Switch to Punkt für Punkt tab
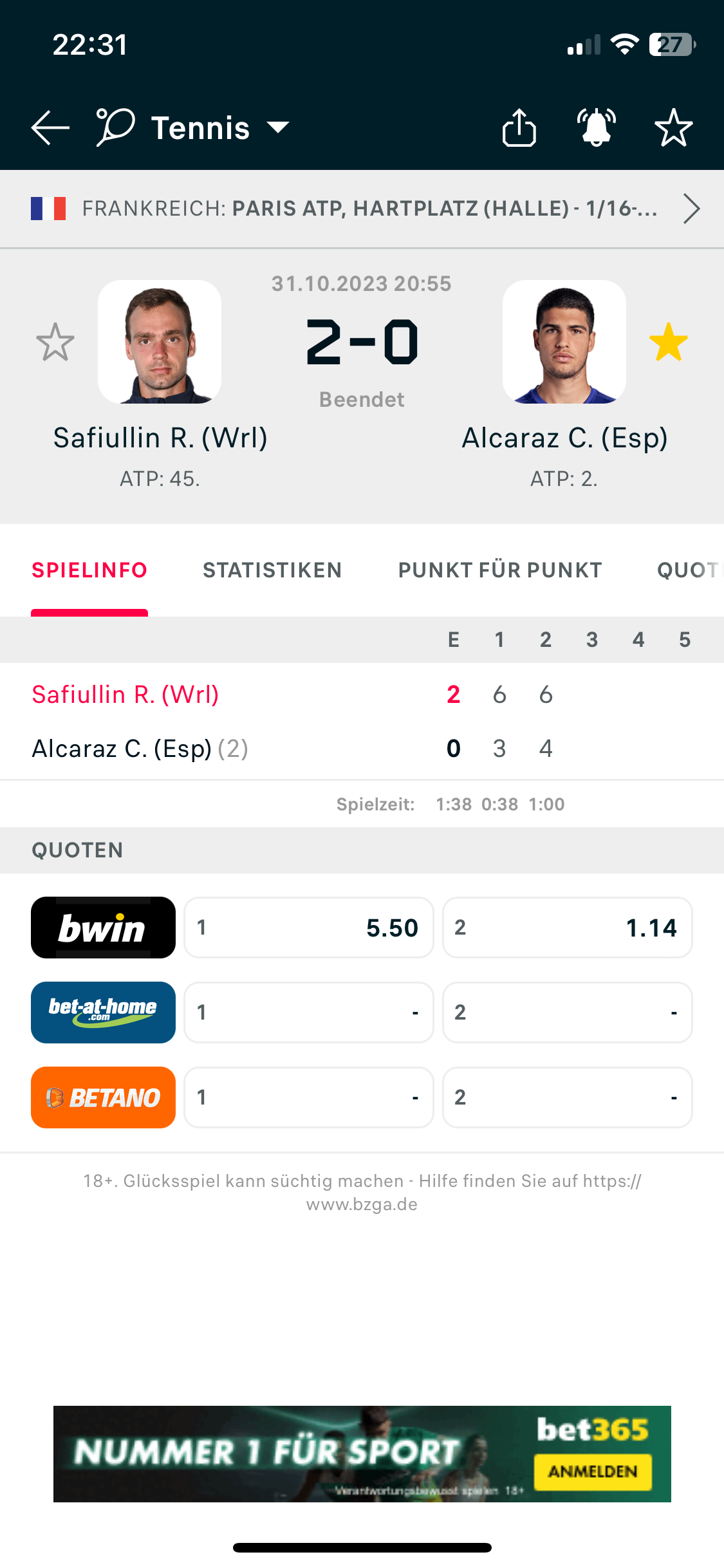Viewport: 724px width, 1568px height. (x=500, y=570)
